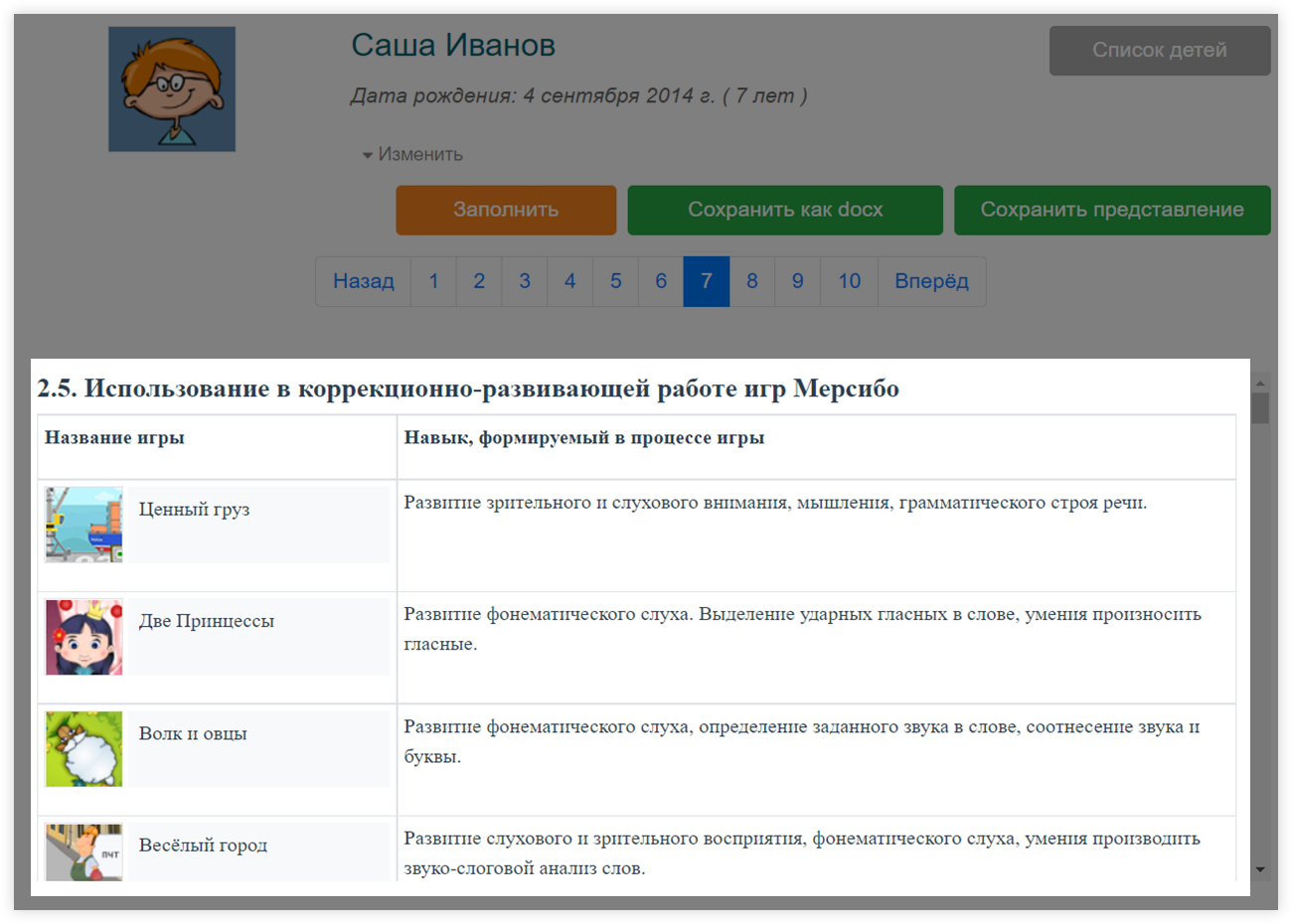Select the Весёлый город game icon
Image resolution: width=1292 pixels, height=924 pixels.
point(84,851)
